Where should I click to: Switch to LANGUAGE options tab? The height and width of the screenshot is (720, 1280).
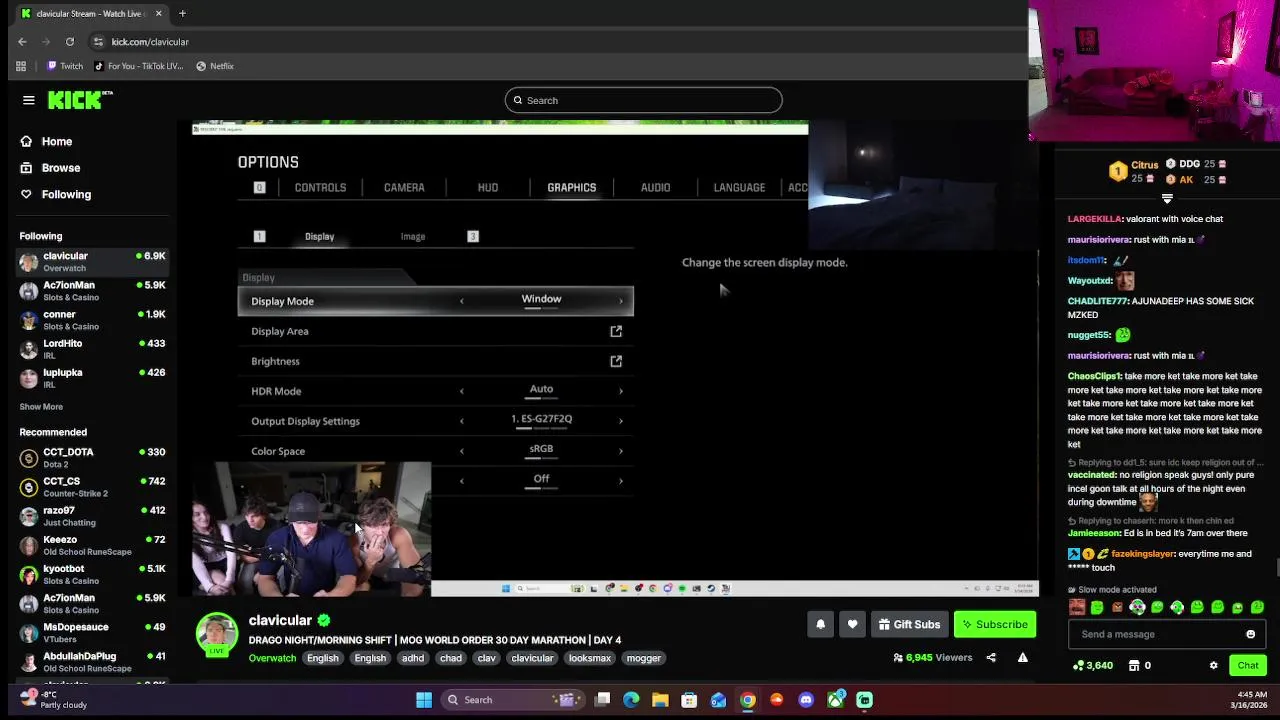(739, 187)
